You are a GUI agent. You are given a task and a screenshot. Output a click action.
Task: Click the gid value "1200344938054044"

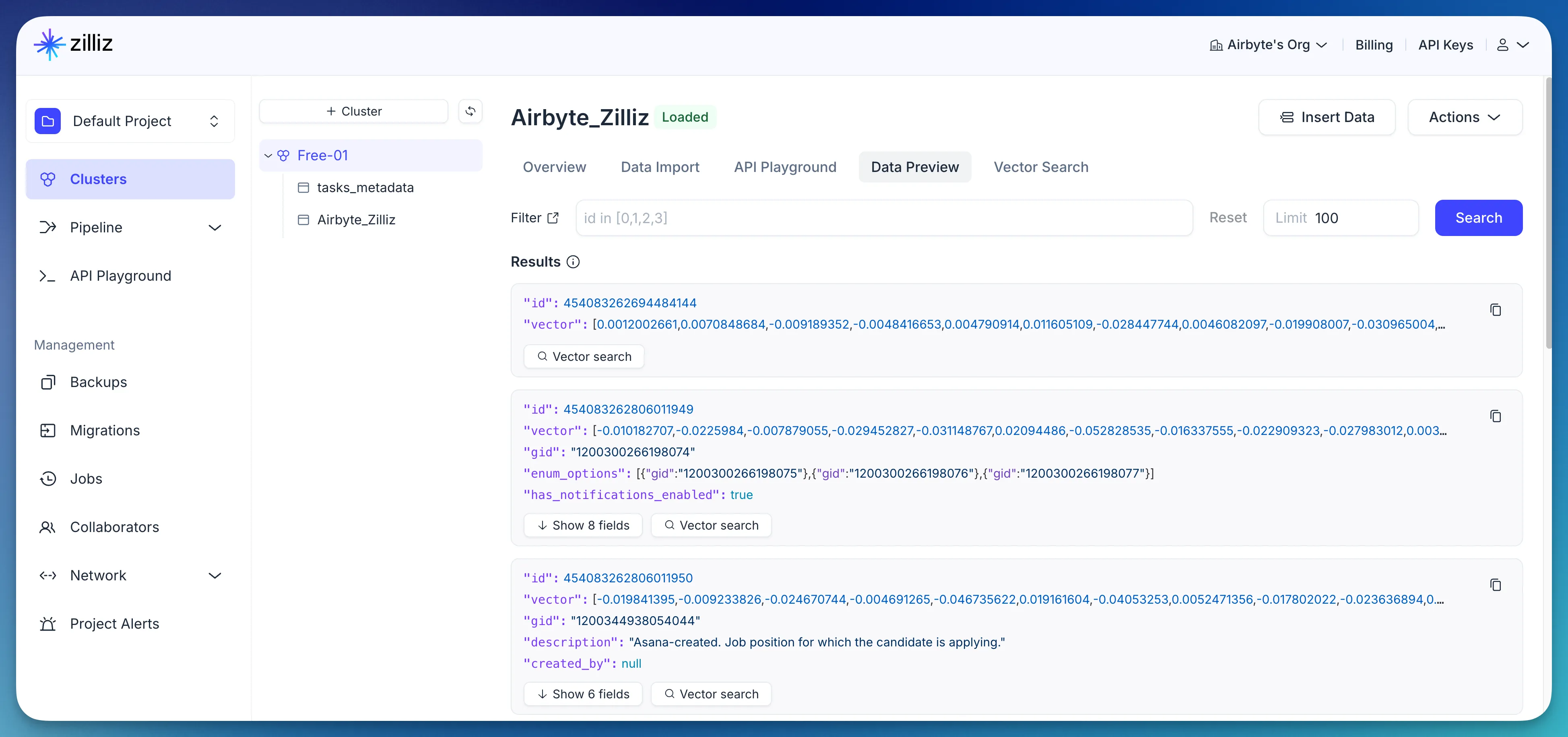(x=635, y=621)
